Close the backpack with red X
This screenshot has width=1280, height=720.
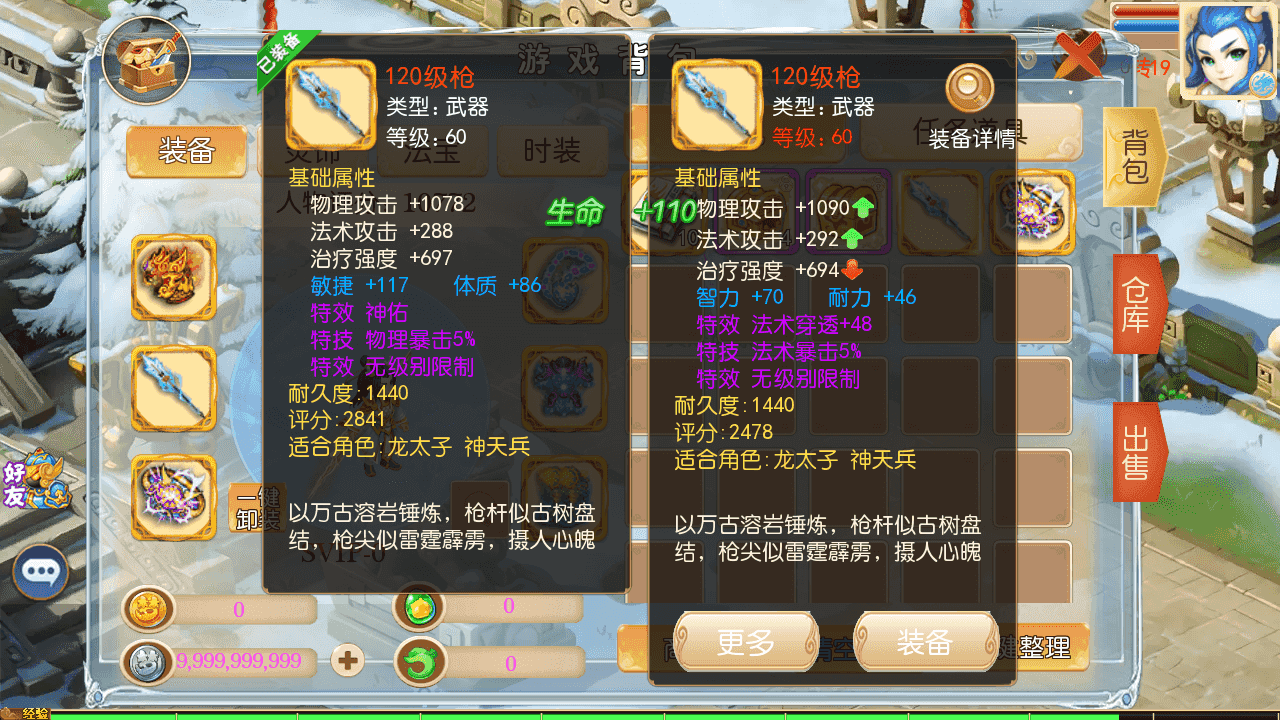[1079, 54]
